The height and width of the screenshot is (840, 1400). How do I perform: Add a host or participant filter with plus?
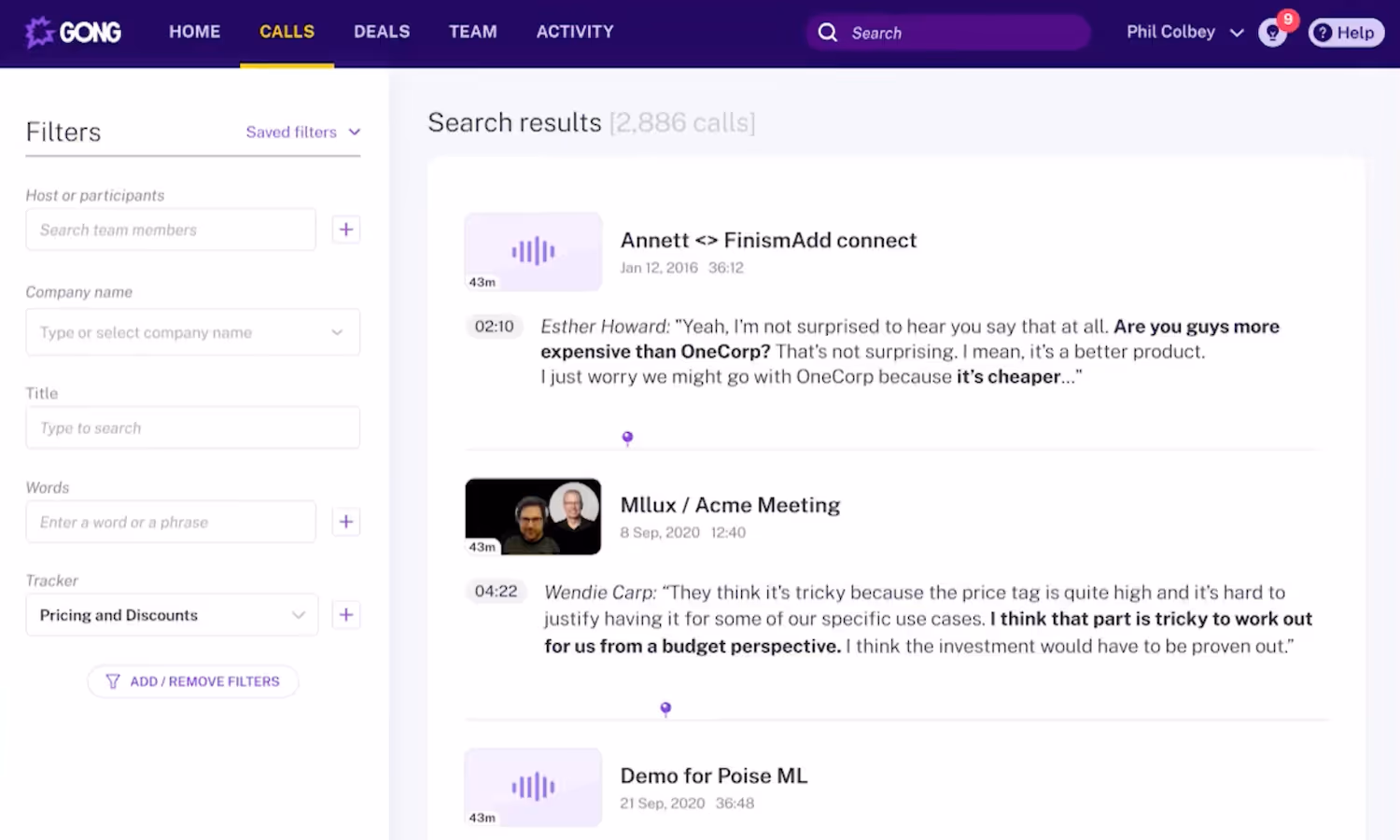[x=346, y=230]
